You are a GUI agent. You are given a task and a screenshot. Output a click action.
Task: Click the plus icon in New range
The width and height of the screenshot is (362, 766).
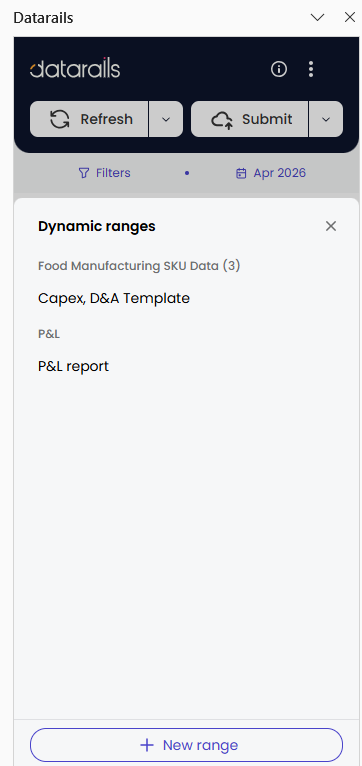(147, 745)
